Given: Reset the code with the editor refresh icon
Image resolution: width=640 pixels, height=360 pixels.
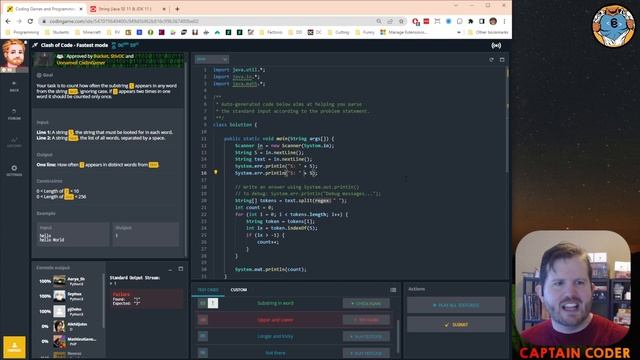Looking at the screenshot, I should point(491,60).
